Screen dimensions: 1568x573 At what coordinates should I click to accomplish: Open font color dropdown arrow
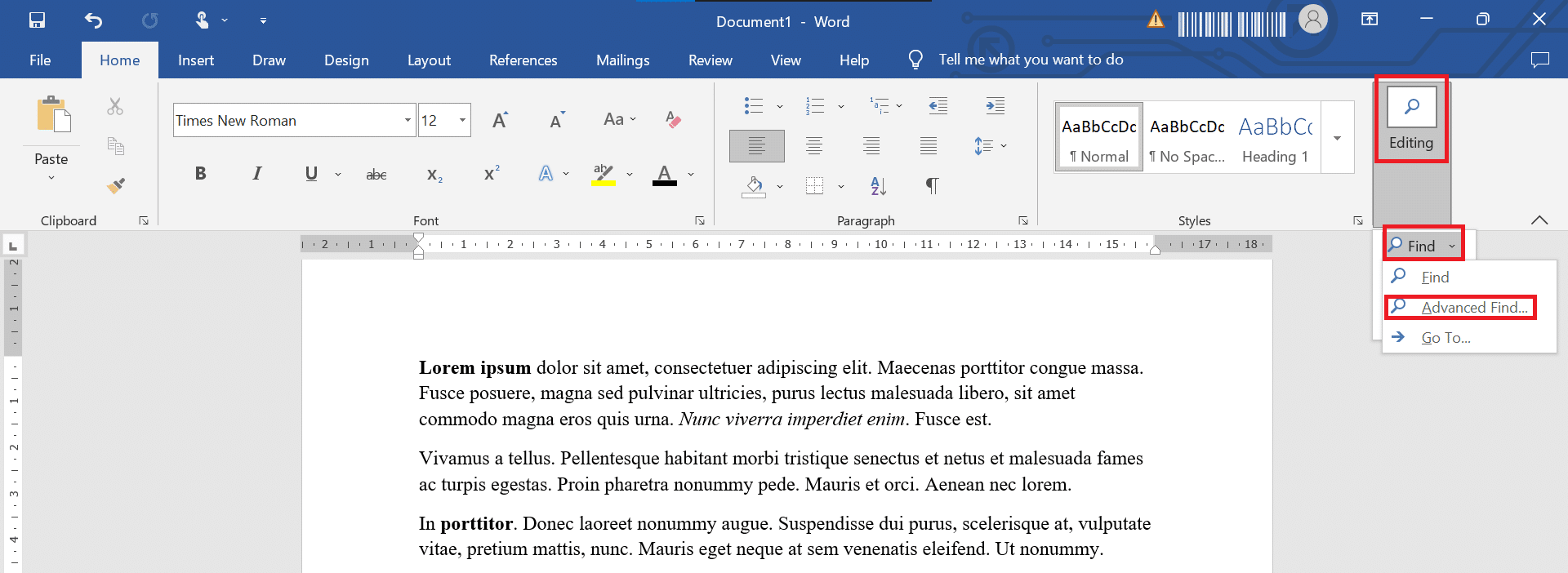point(691,174)
